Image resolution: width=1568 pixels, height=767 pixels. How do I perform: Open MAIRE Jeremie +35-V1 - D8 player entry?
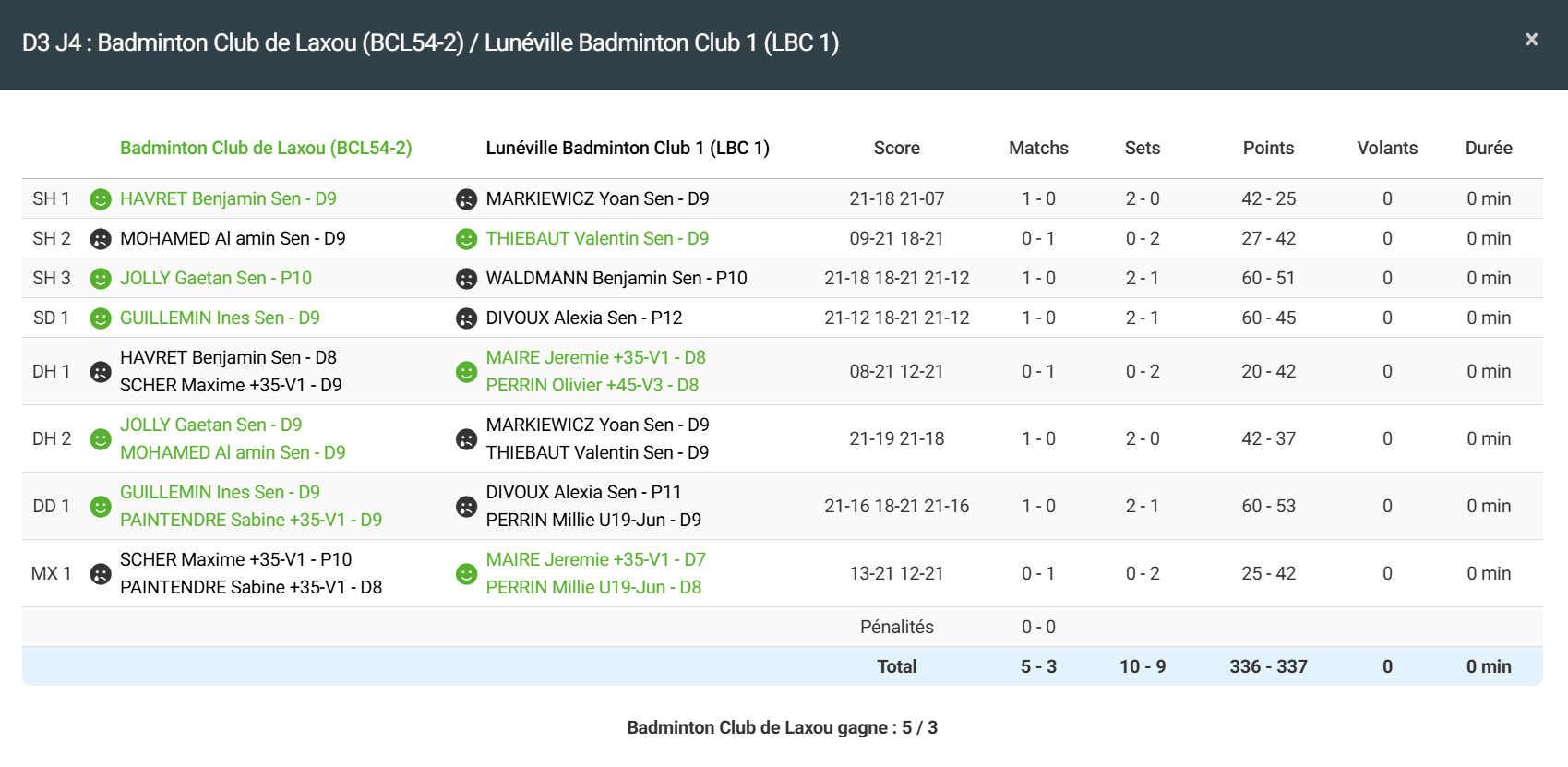coord(595,357)
